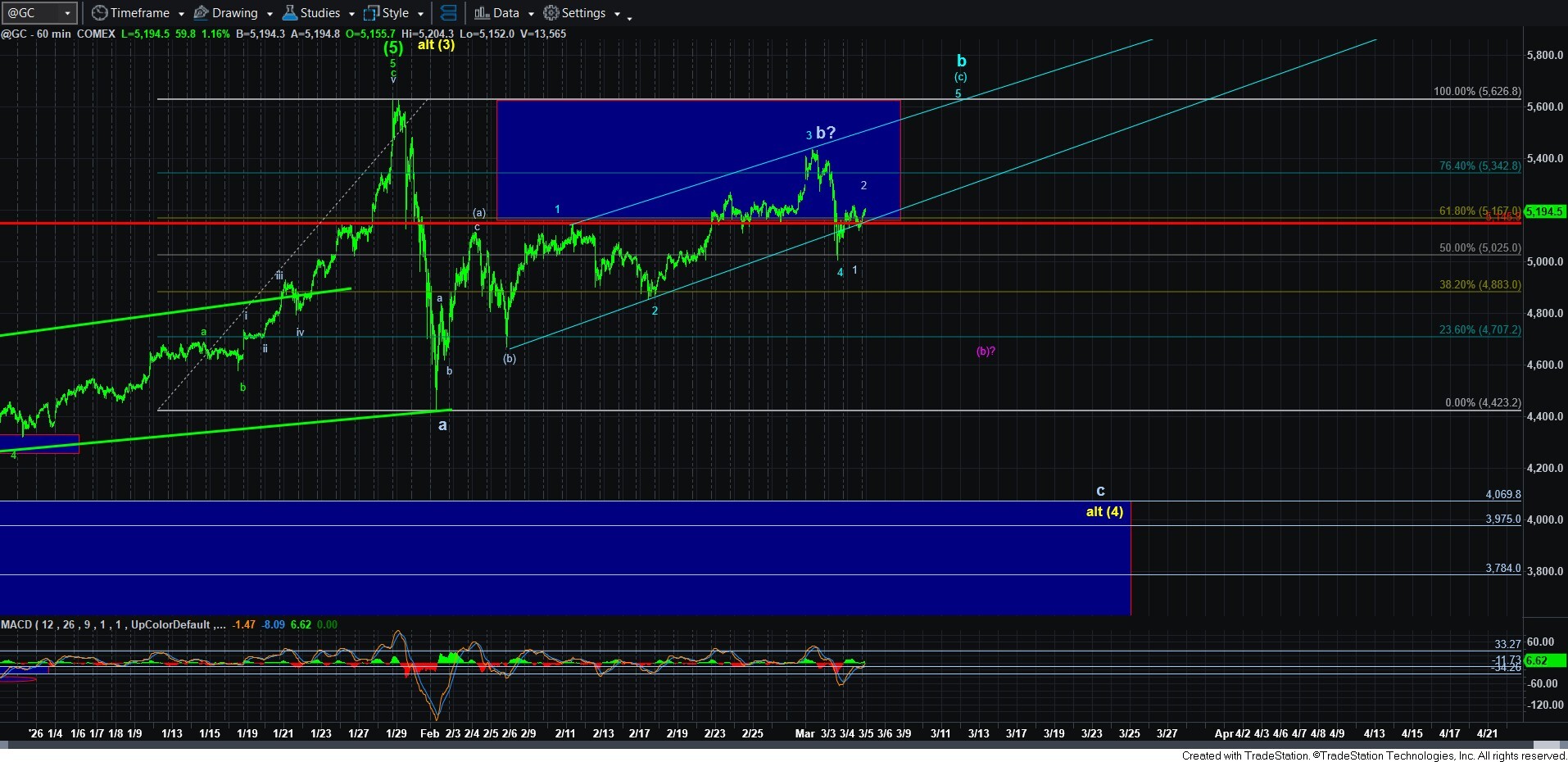1568x762 pixels.
Task: Open the Settings menu label
Action: [583, 13]
